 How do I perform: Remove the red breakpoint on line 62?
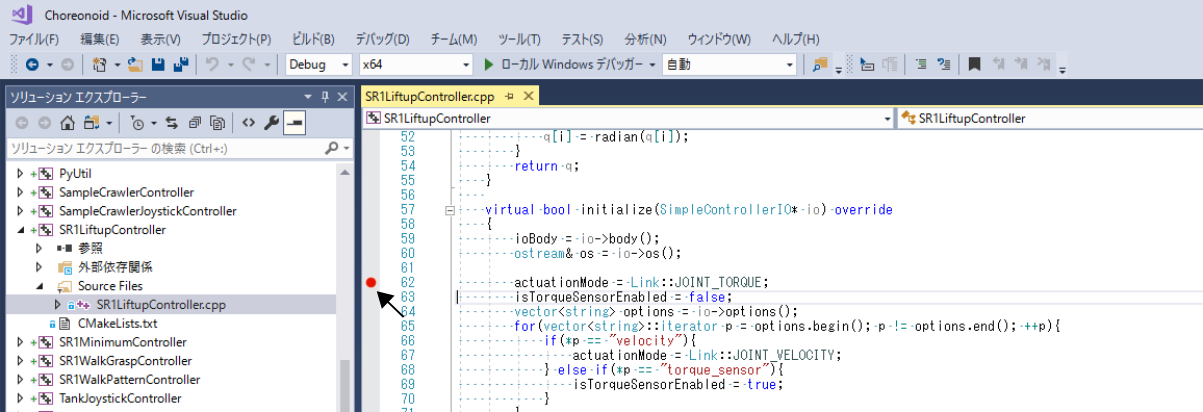coord(371,284)
